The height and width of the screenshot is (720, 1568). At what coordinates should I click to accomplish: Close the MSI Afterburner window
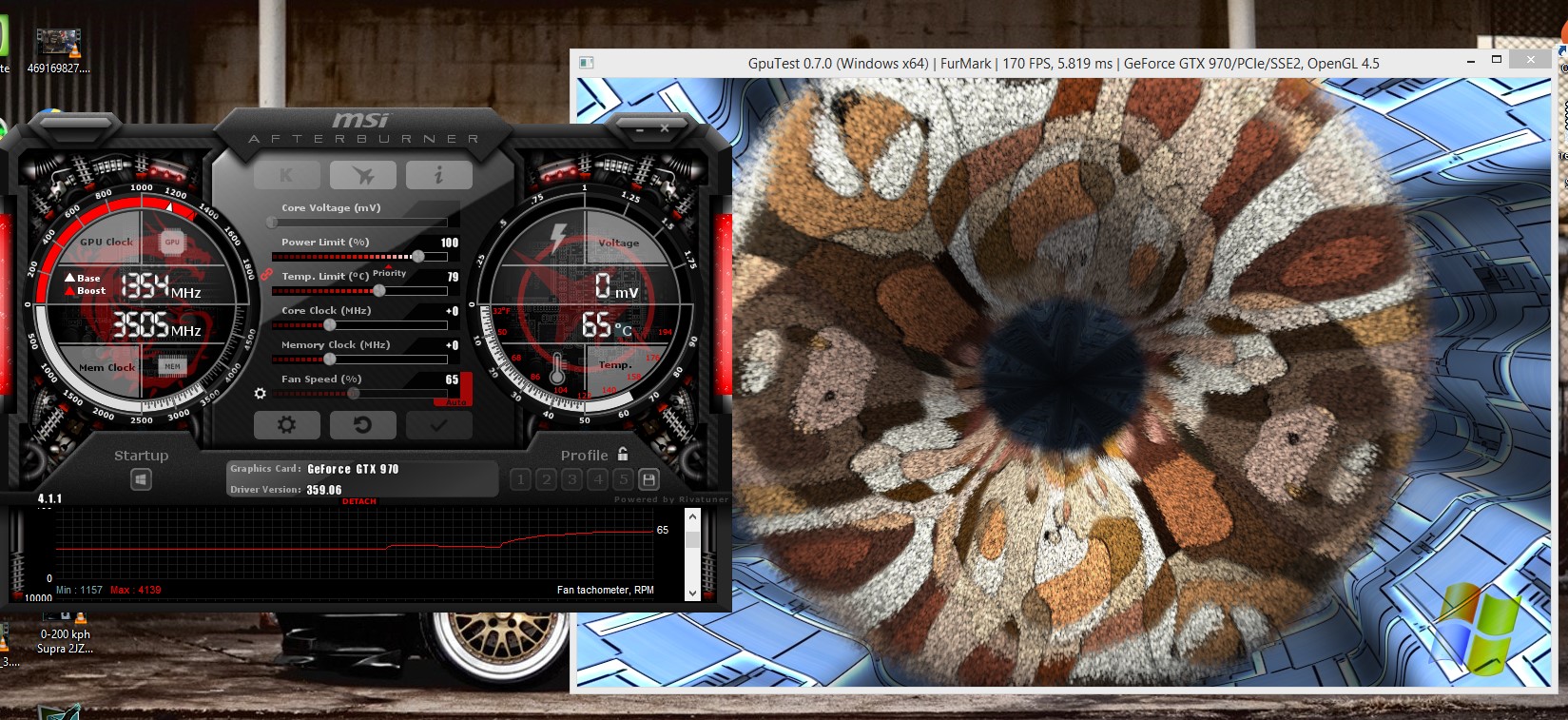coord(664,126)
